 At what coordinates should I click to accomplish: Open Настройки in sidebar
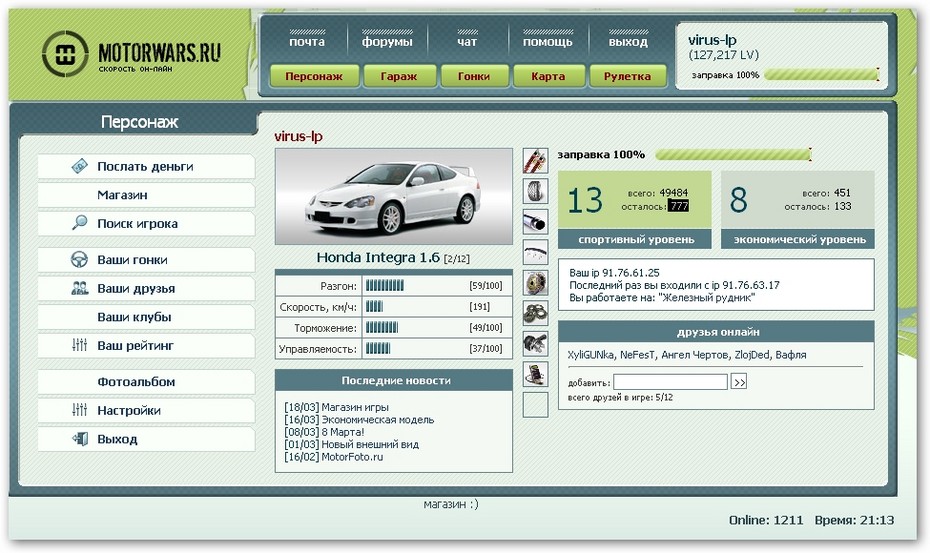coord(146,410)
